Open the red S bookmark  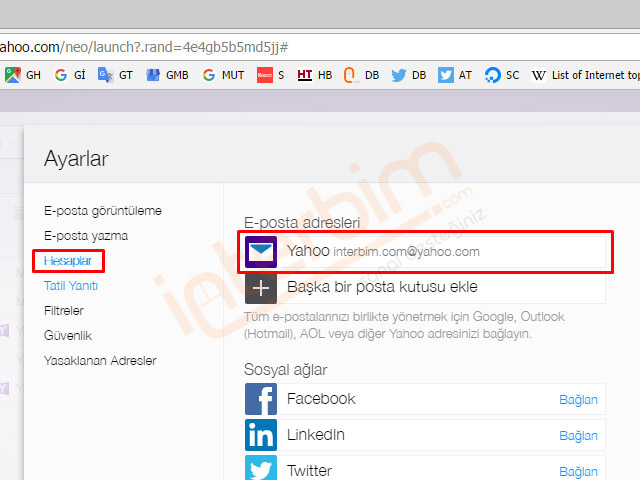coord(270,75)
